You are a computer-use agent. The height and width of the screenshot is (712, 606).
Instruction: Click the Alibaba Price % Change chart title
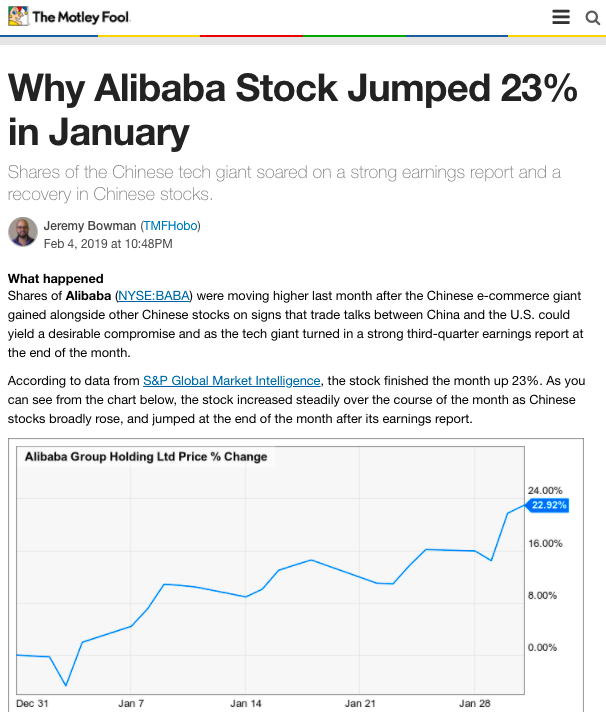pyautogui.click(x=146, y=456)
